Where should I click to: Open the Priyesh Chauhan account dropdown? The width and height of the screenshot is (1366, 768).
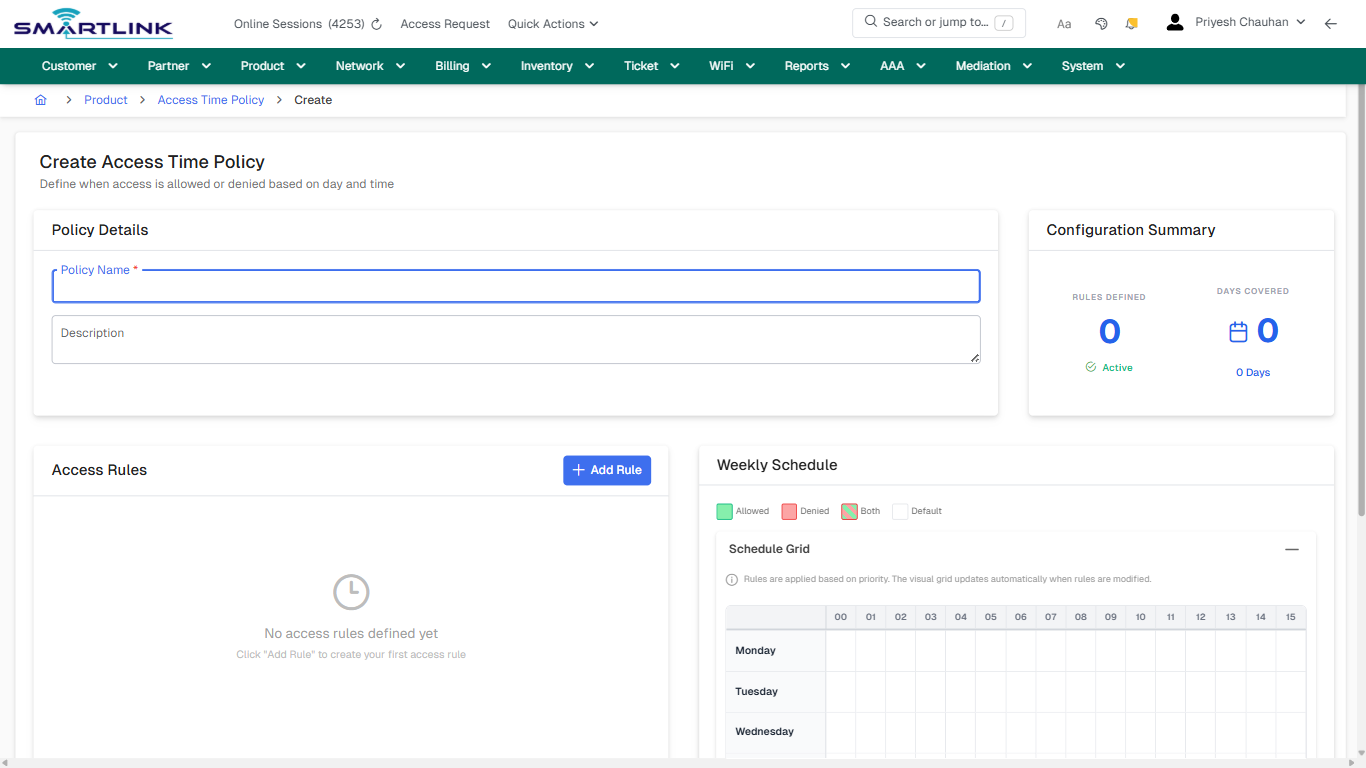pos(1250,21)
